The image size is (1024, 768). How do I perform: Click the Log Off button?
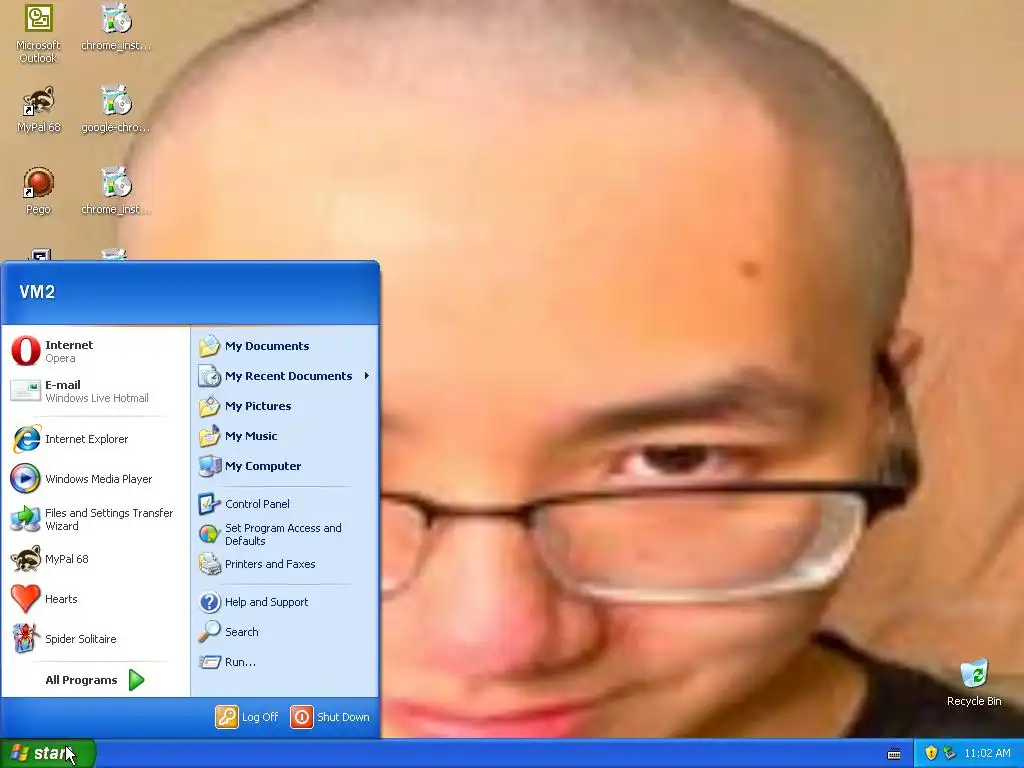tap(247, 717)
